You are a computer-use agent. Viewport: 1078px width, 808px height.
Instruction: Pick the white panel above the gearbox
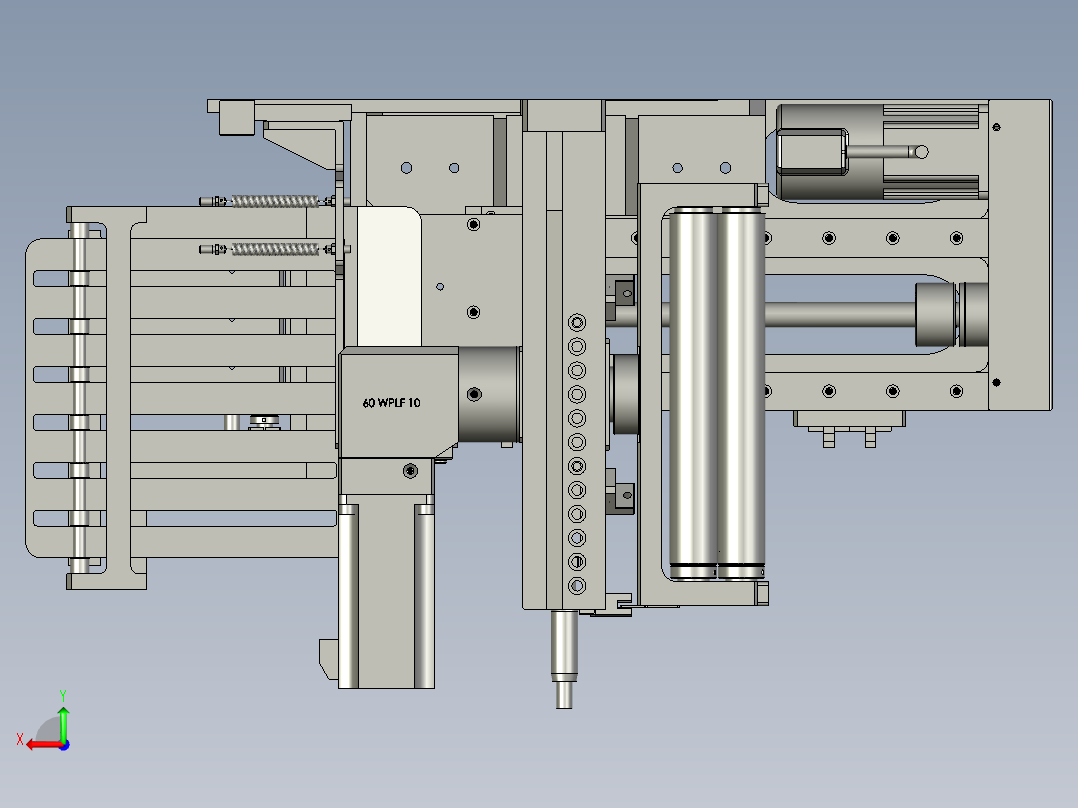click(388, 276)
